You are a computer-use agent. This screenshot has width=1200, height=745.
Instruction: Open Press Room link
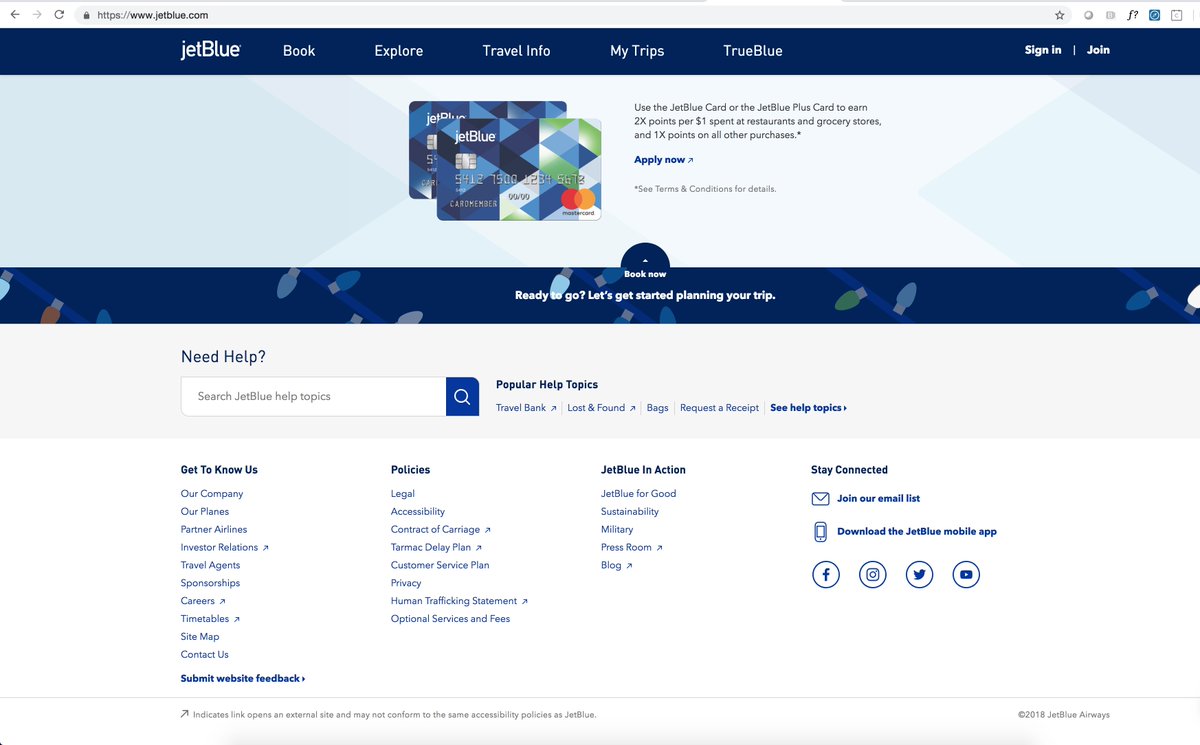click(x=632, y=548)
